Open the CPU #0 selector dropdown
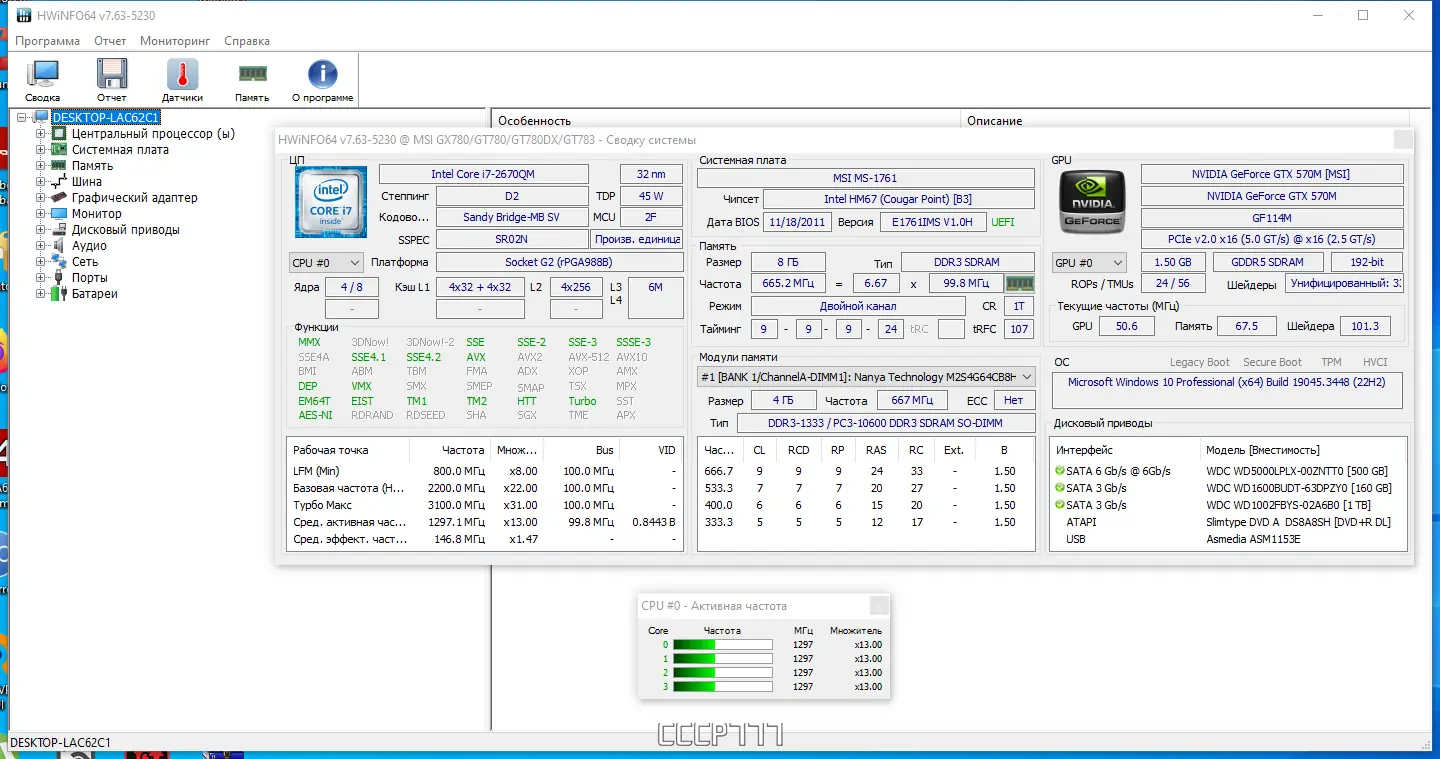1440x759 pixels. coord(326,263)
